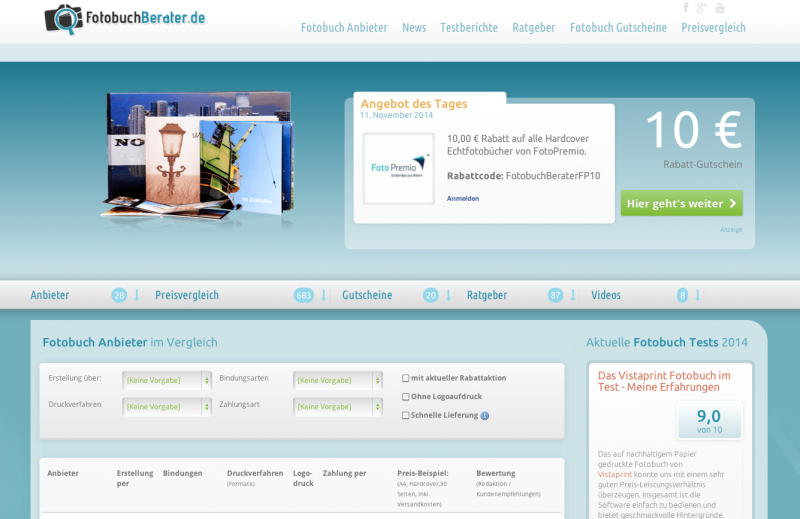
Task: Click the '9,0 von 10' rating box
Action: point(709,421)
